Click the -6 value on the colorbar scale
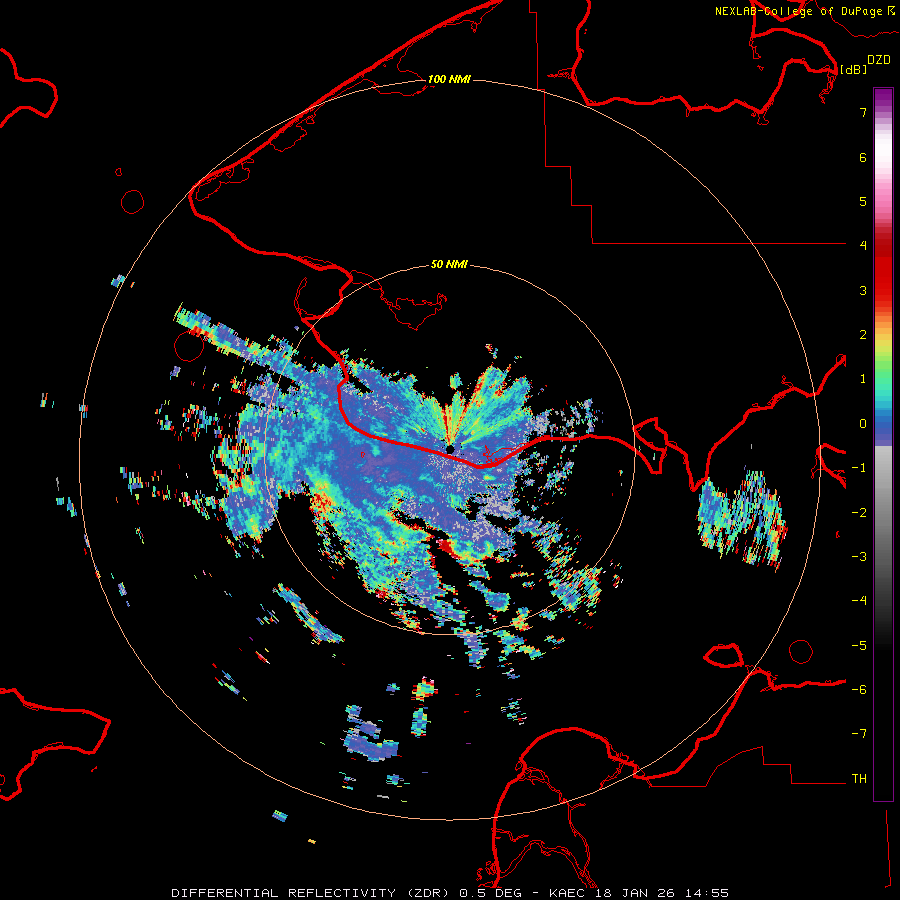 [x=859, y=690]
